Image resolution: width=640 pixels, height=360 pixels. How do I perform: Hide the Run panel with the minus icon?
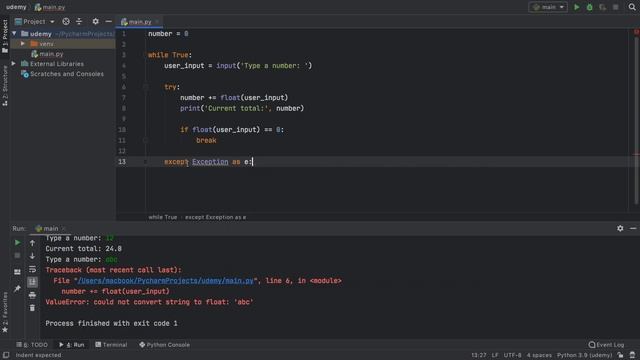click(633, 229)
